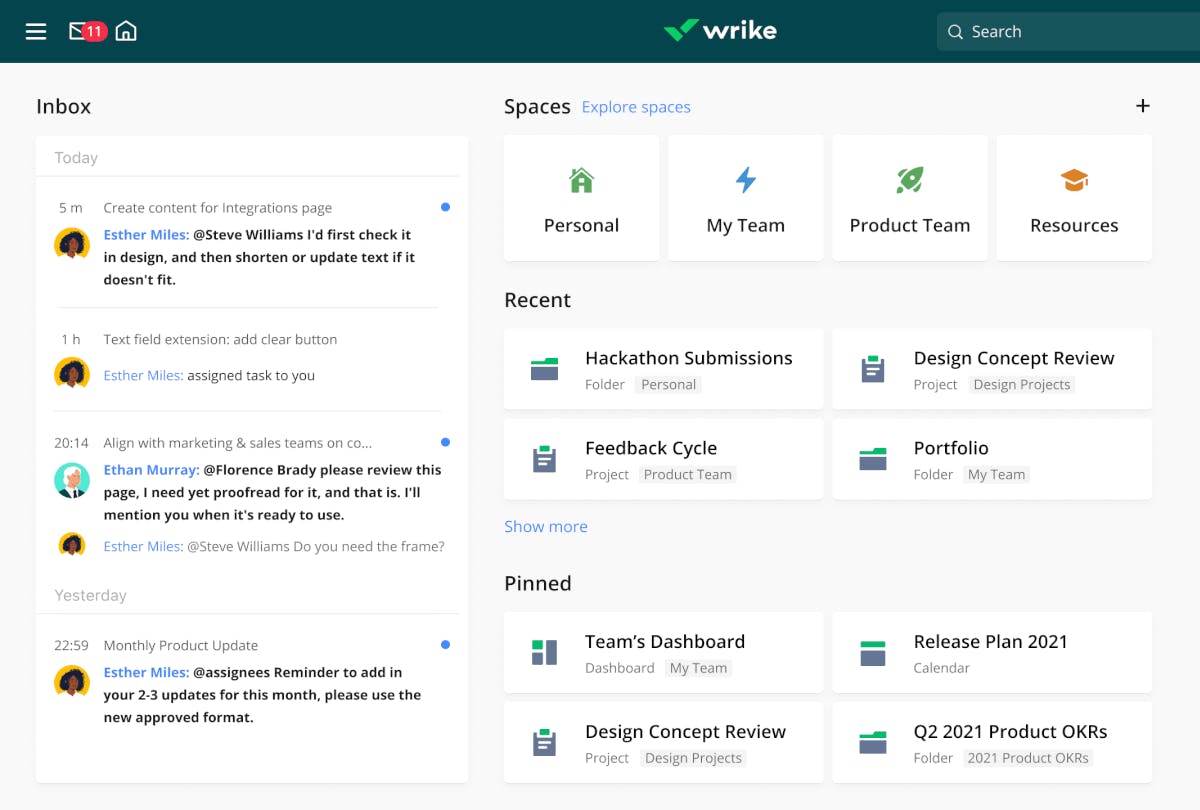Click Esther Miles's avatar in the first inbox message

pyautogui.click(x=72, y=243)
